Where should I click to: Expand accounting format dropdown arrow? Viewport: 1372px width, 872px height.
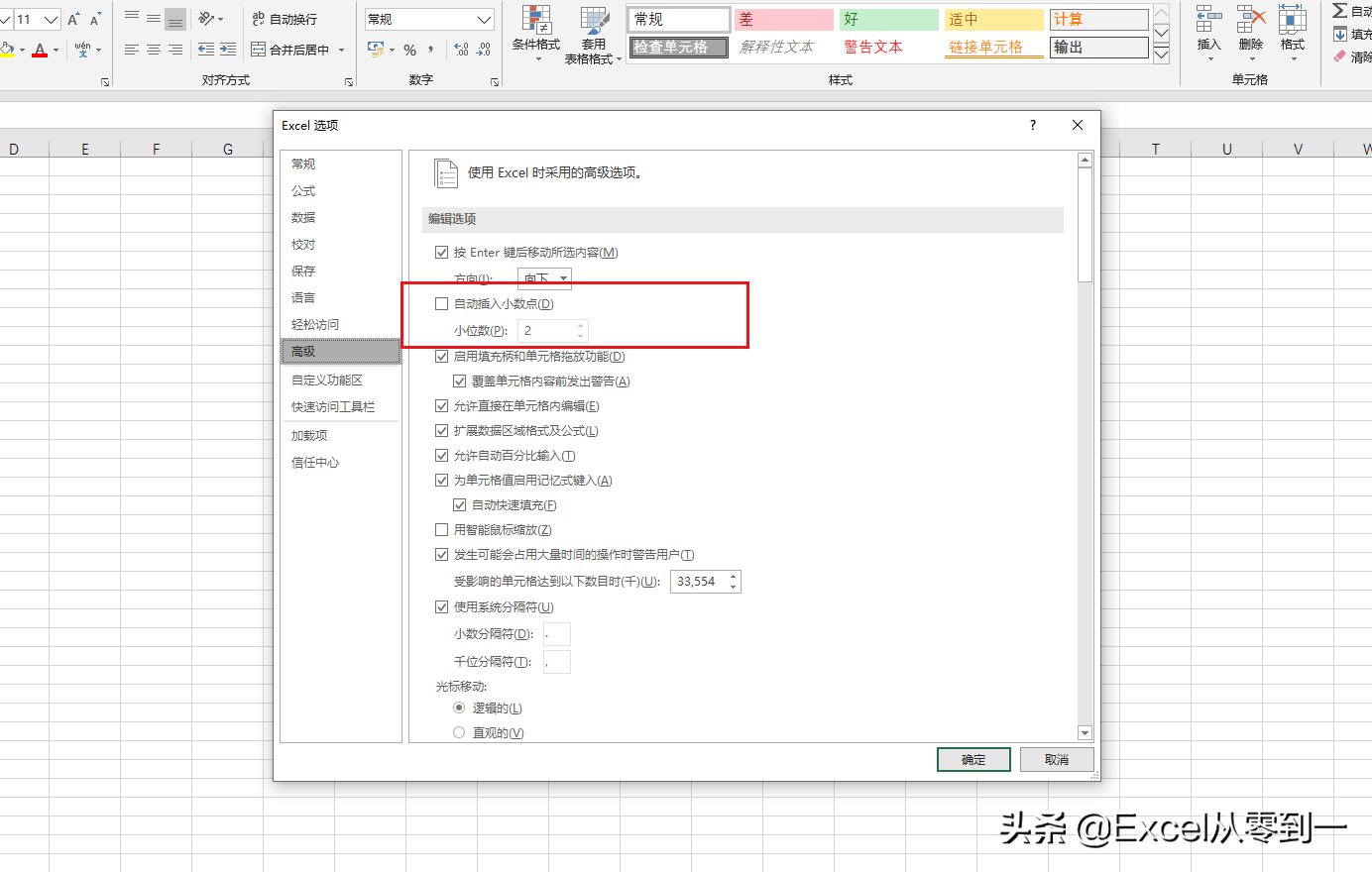tap(392, 50)
